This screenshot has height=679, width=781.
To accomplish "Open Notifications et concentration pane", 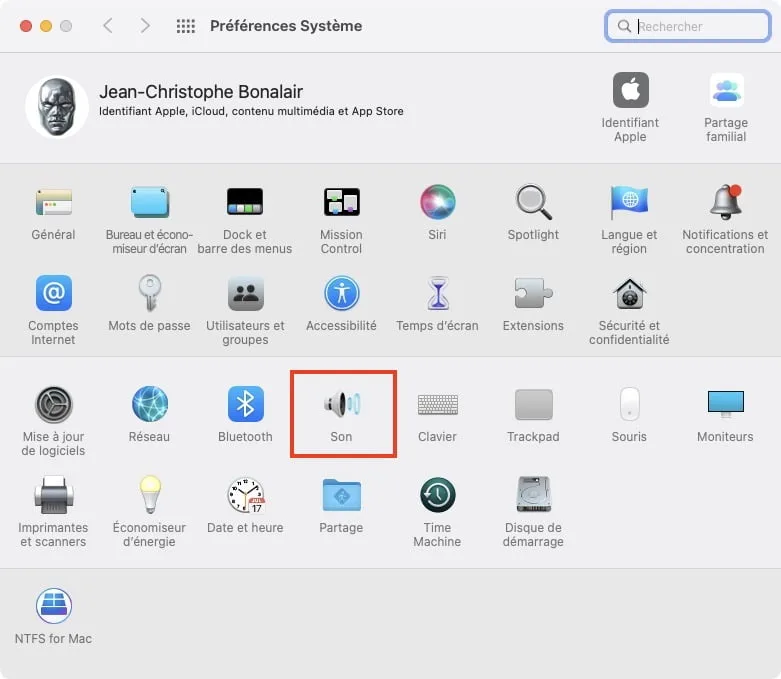I will [725, 202].
